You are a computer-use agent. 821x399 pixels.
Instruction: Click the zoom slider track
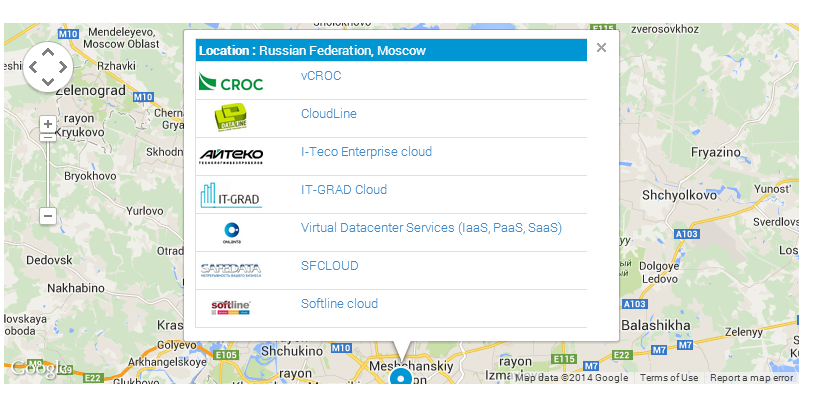tap(48, 174)
